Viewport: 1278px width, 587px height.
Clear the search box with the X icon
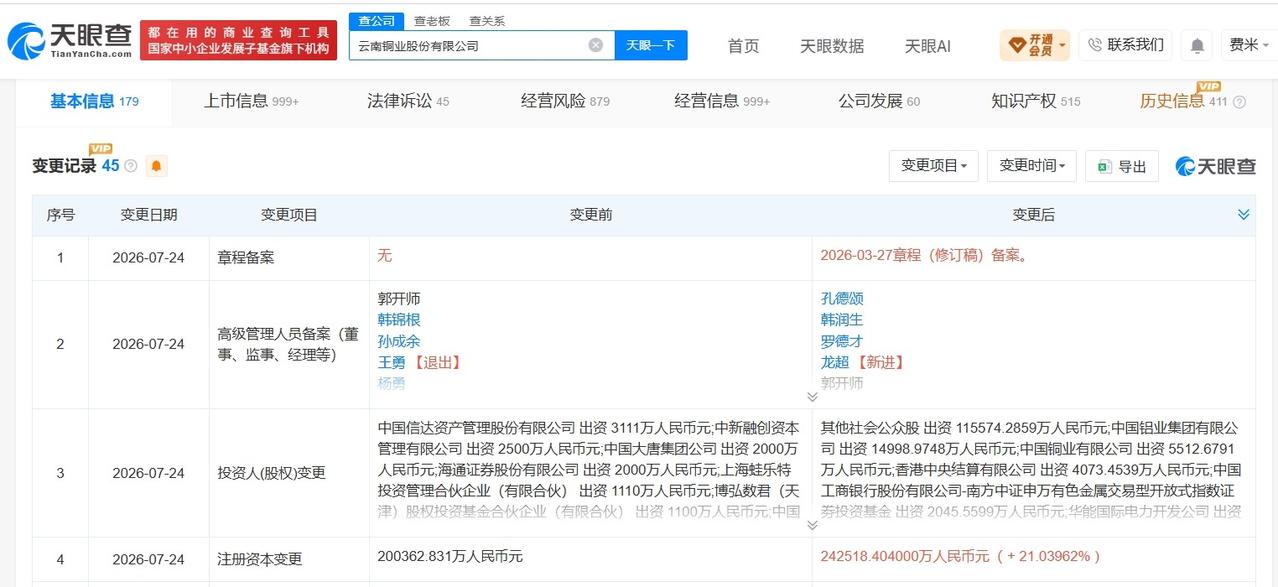[596, 45]
